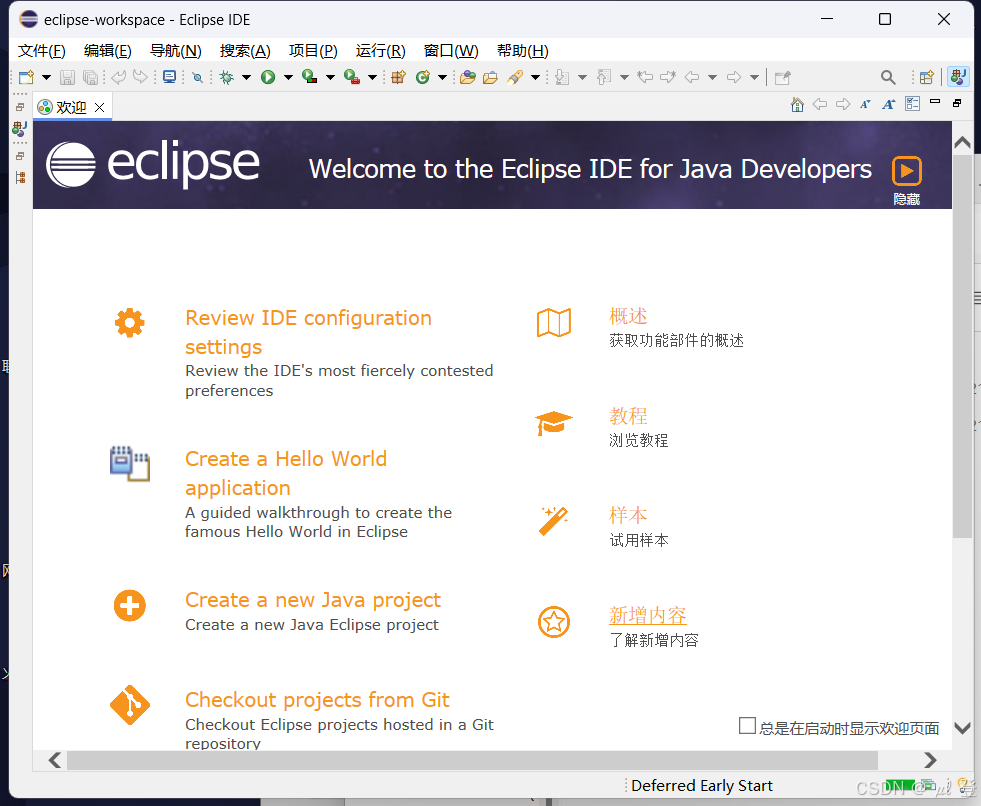Click the Hello World notepad icon
This screenshot has width=981, height=806.
click(130, 464)
